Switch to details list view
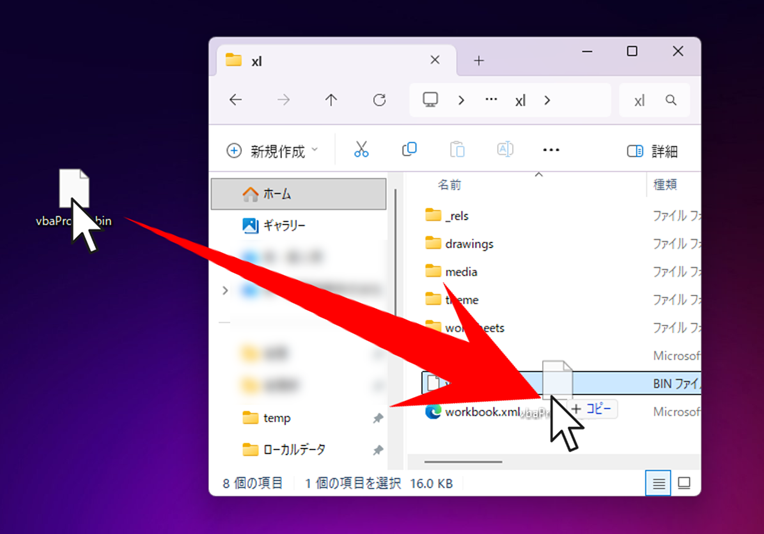764x534 pixels. click(658, 483)
